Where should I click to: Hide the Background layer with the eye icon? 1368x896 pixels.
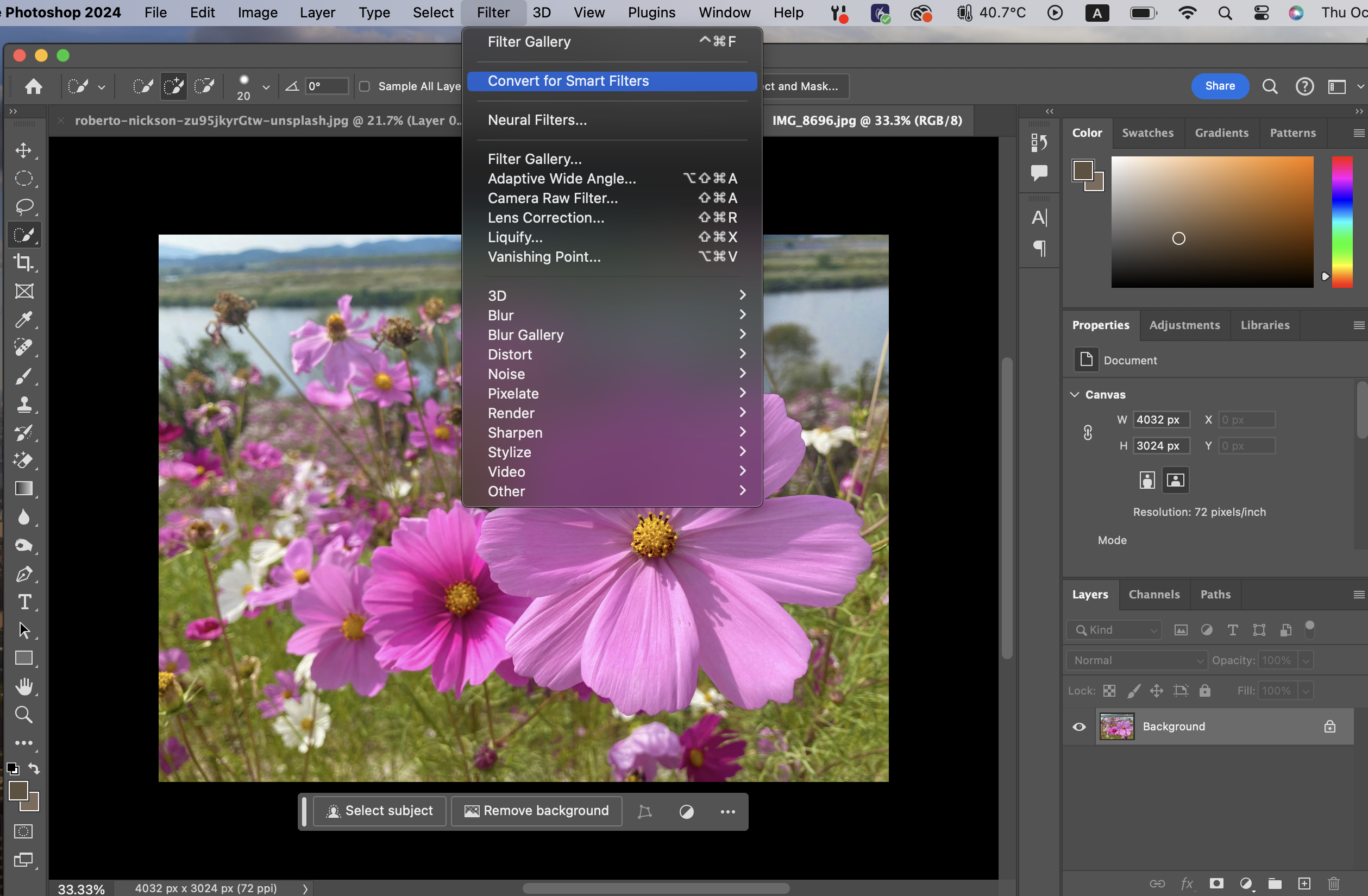point(1079,727)
